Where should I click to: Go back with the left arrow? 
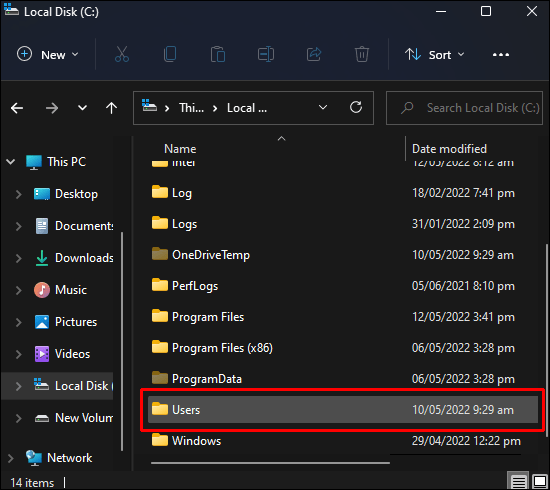(x=17, y=108)
